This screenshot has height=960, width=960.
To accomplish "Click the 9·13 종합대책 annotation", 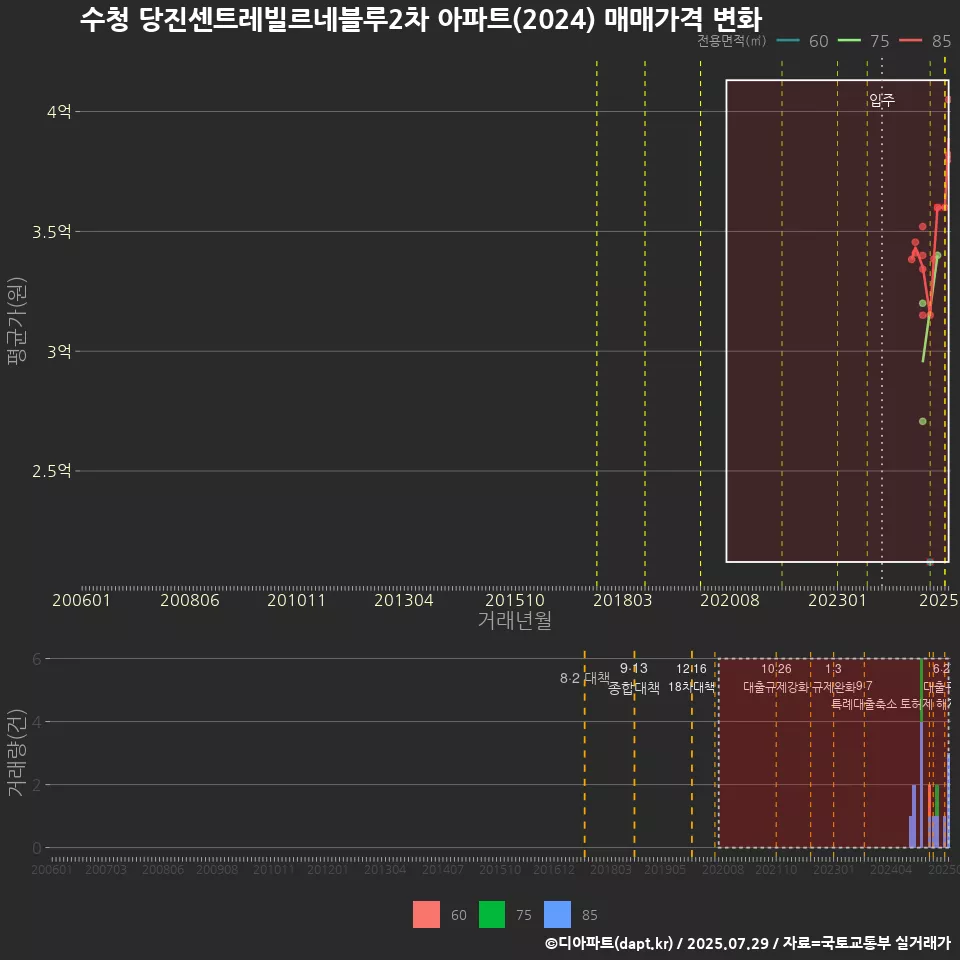I will (x=634, y=678).
